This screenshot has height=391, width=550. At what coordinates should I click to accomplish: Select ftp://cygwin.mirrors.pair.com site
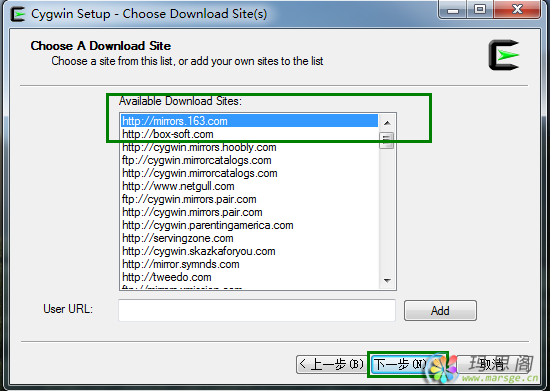[x=249, y=199]
